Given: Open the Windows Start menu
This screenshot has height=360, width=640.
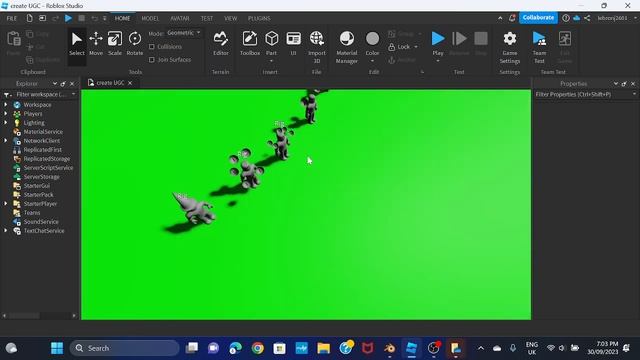Looking at the screenshot, I should pyautogui.click(x=57, y=348).
